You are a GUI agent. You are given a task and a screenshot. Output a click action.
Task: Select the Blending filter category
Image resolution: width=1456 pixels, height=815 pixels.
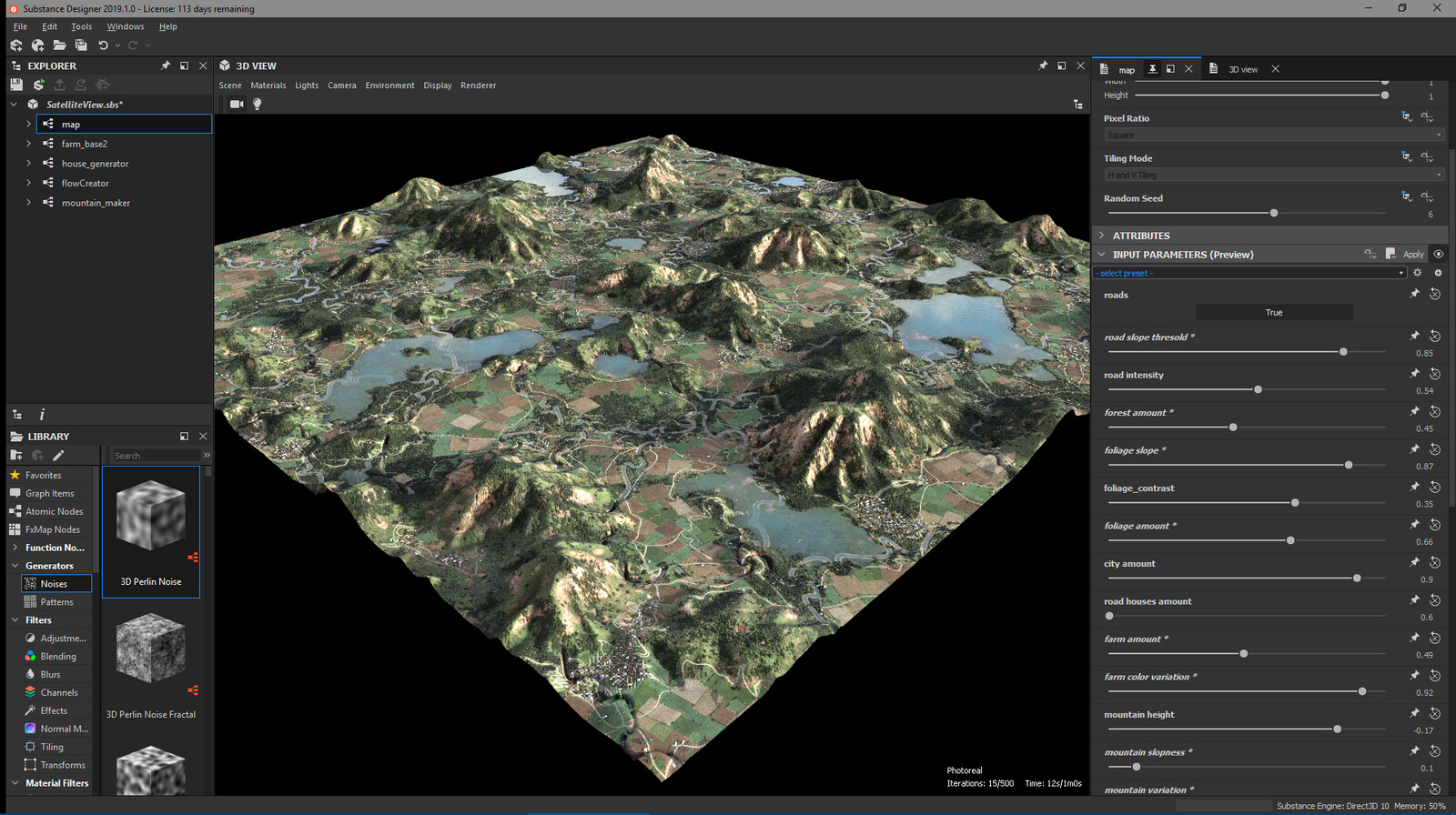(58, 657)
